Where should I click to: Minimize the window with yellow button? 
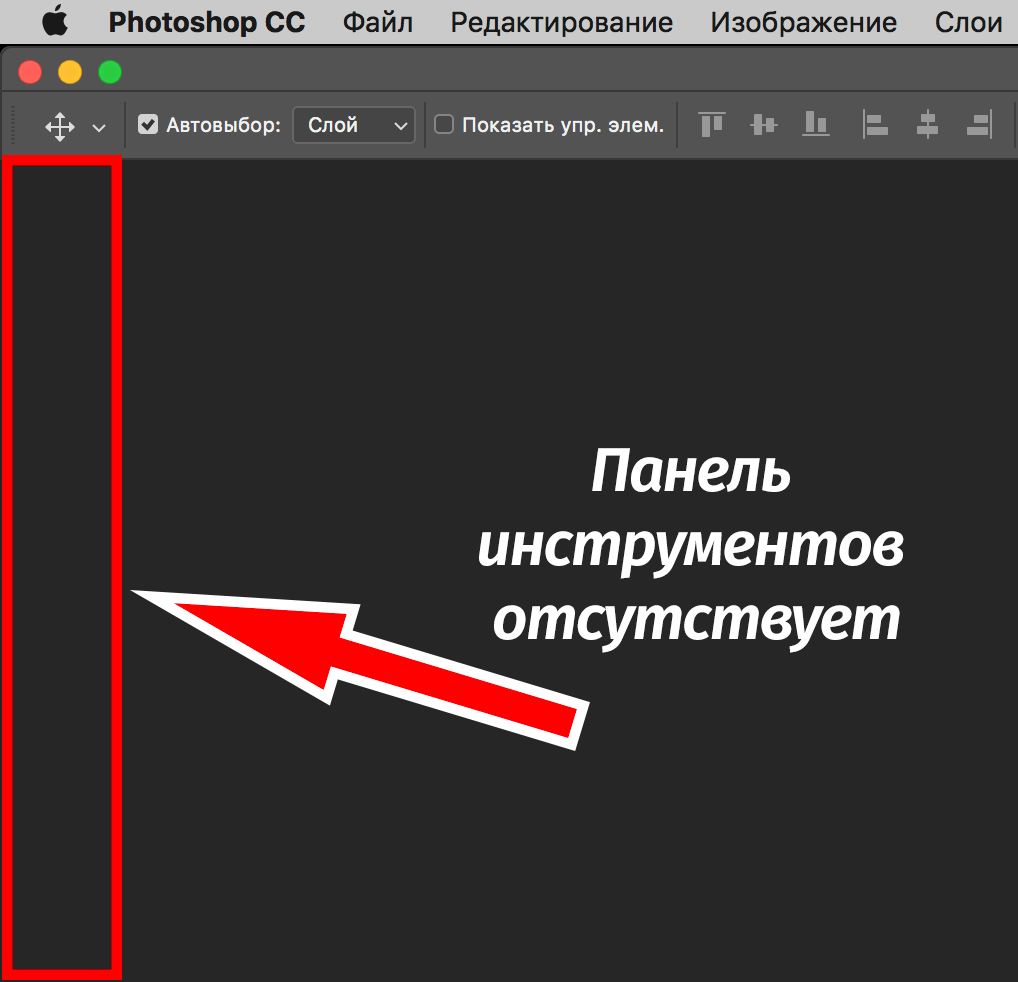pos(70,72)
